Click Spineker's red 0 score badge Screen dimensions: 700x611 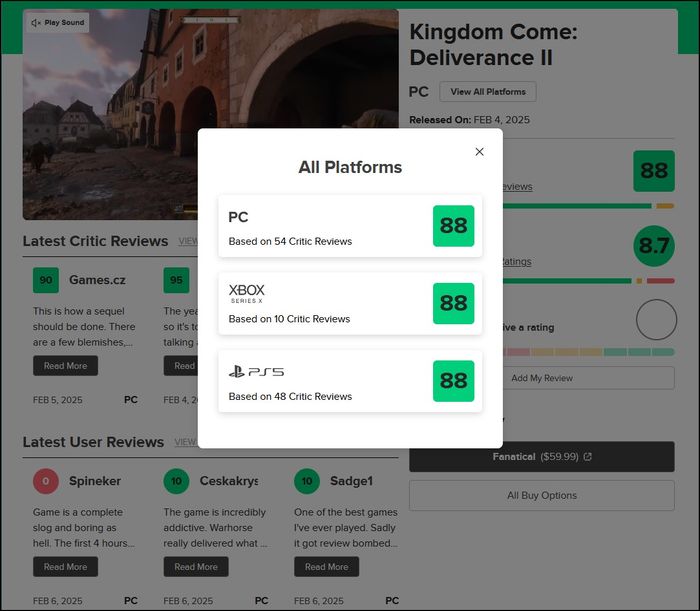click(46, 481)
